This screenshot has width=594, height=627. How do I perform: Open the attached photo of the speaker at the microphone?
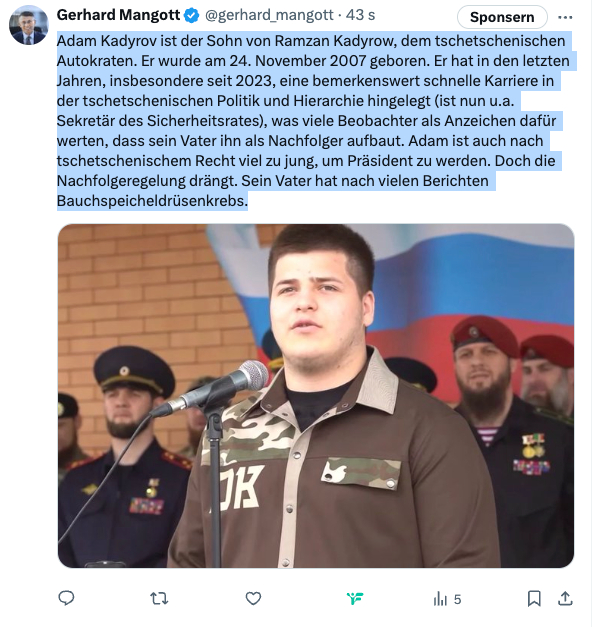[x=316, y=395]
